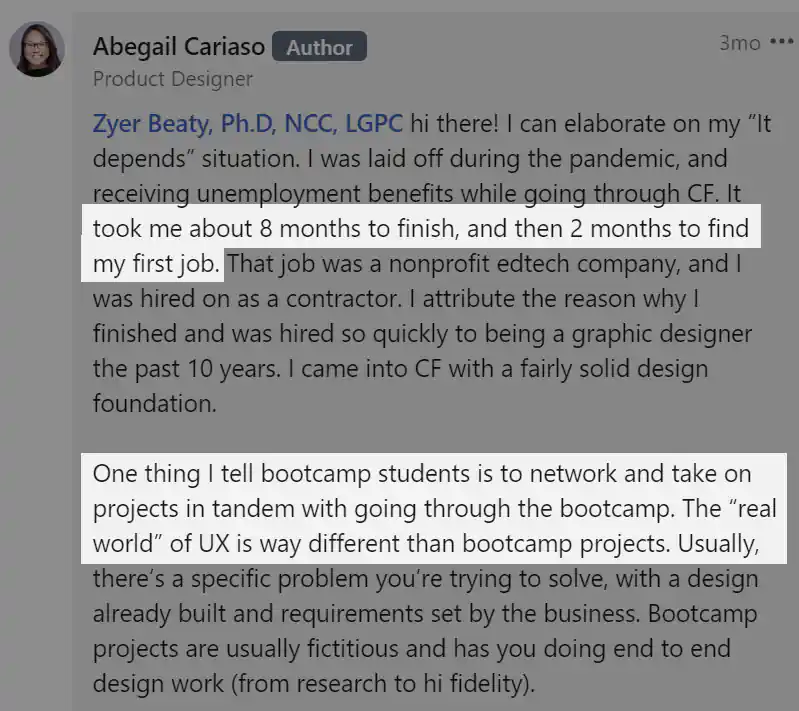This screenshot has height=711, width=799.
Task: Click highlighted line "One thing I tell bootcamp students"
Action: [x=422, y=473]
